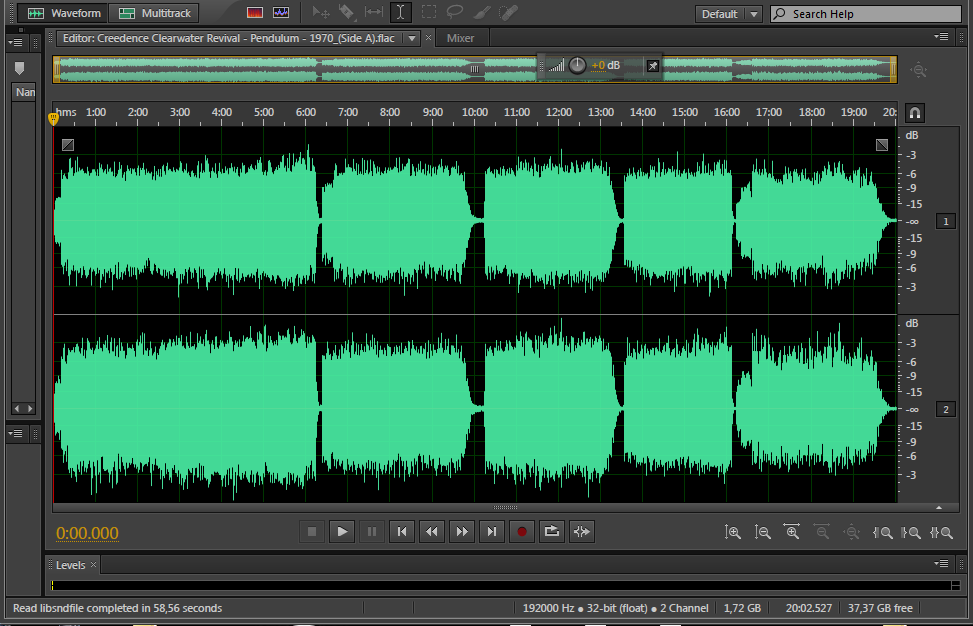Open upper left panel options menu
973x626 pixels.
pyautogui.click(x=15, y=42)
